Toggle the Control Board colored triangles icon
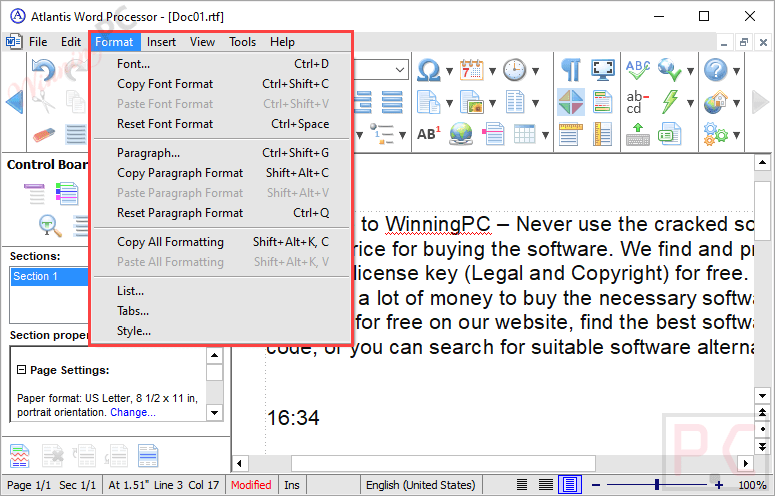The image size is (775, 496). [571, 102]
